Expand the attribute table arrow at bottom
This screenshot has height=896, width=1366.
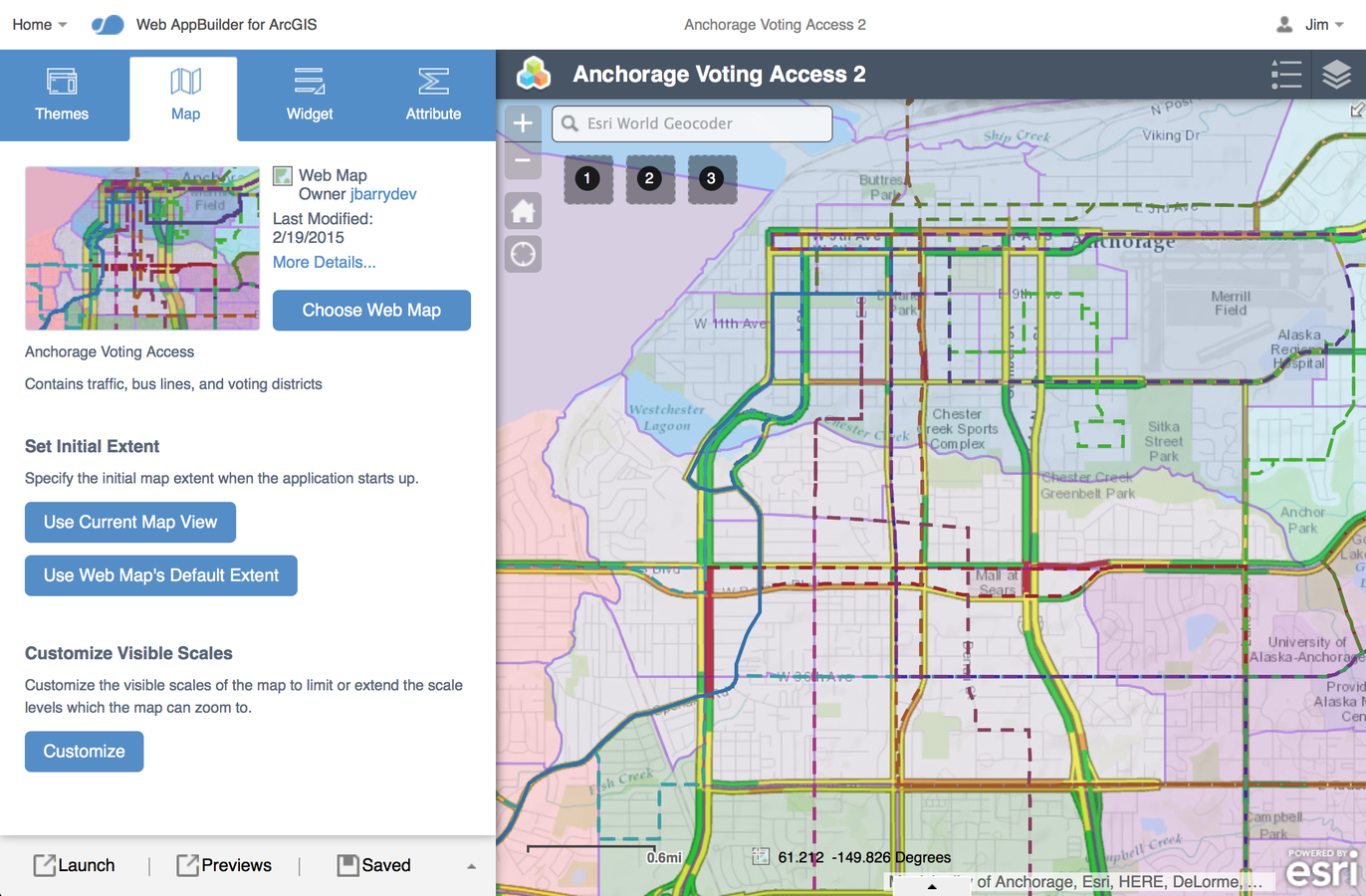[x=932, y=885]
